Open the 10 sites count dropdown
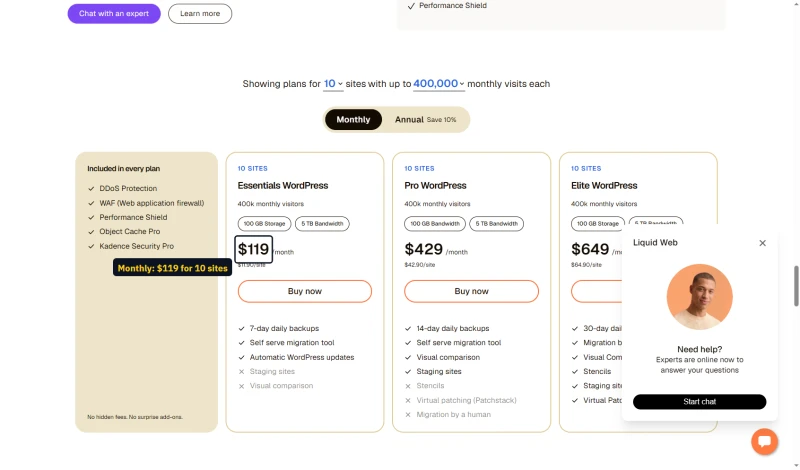 point(333,84)
